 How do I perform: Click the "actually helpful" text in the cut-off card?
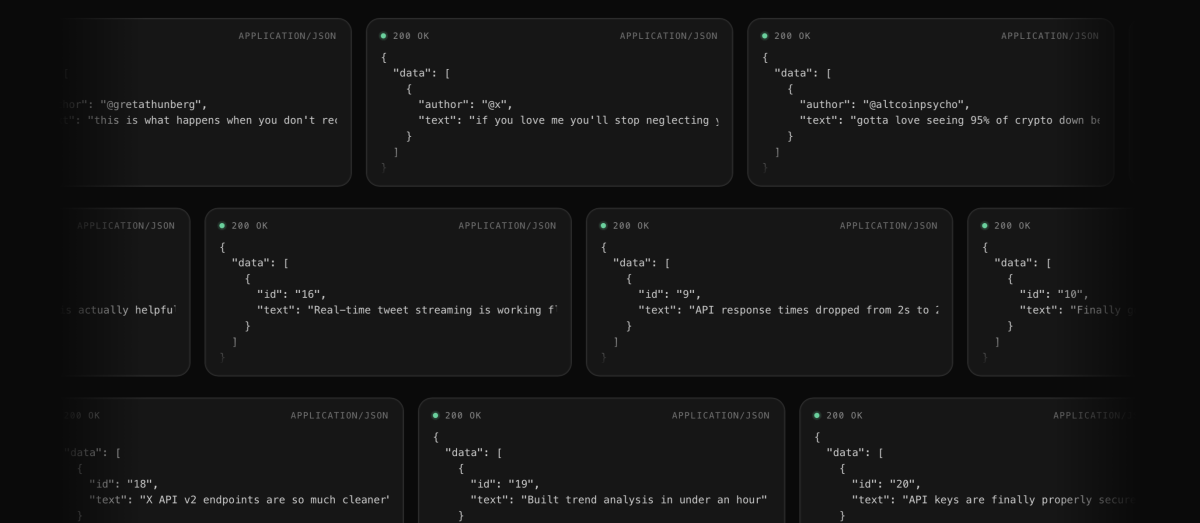(124, 310)
